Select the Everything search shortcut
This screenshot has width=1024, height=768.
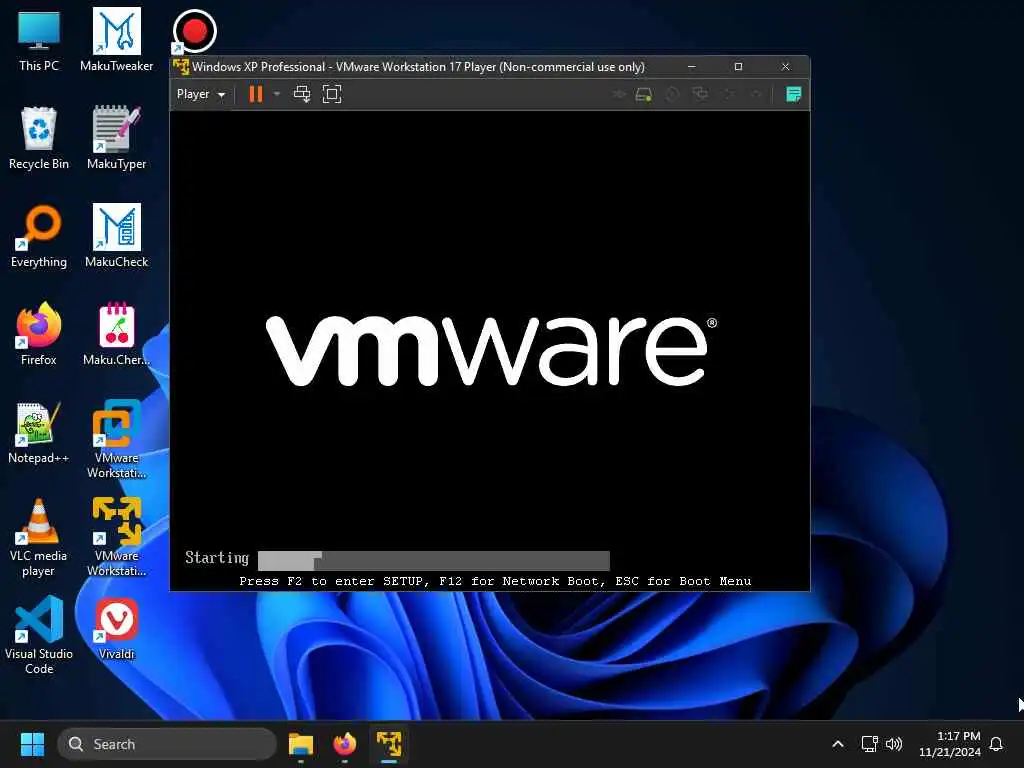click(x=39, y=236)
